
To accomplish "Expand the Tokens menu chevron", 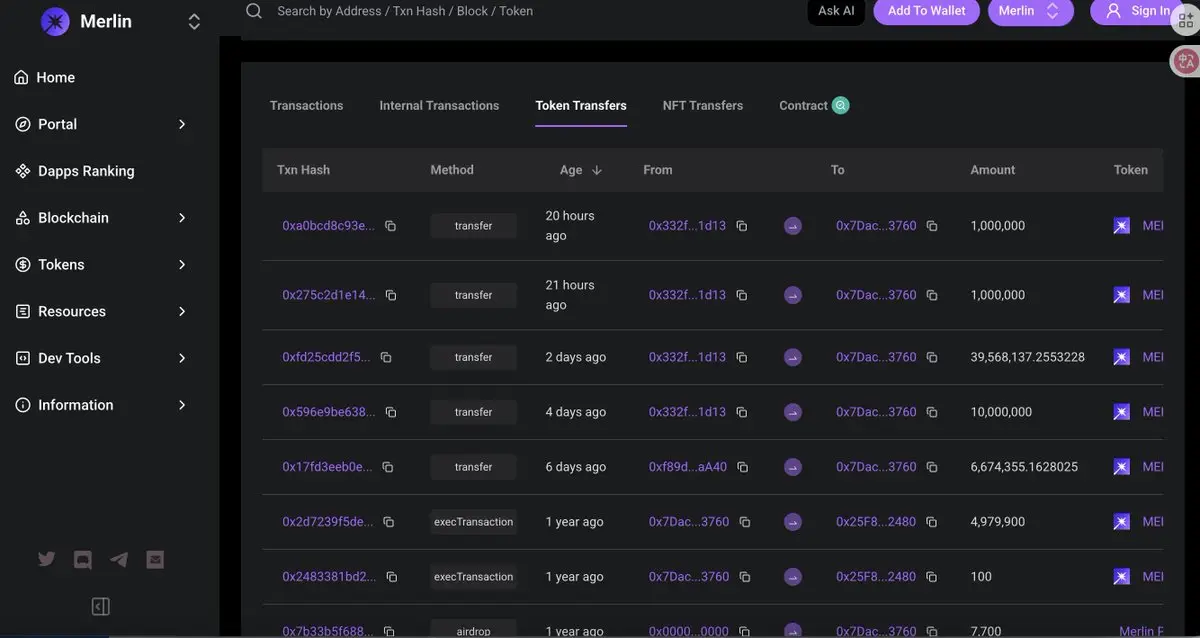I will pos(182,265).
